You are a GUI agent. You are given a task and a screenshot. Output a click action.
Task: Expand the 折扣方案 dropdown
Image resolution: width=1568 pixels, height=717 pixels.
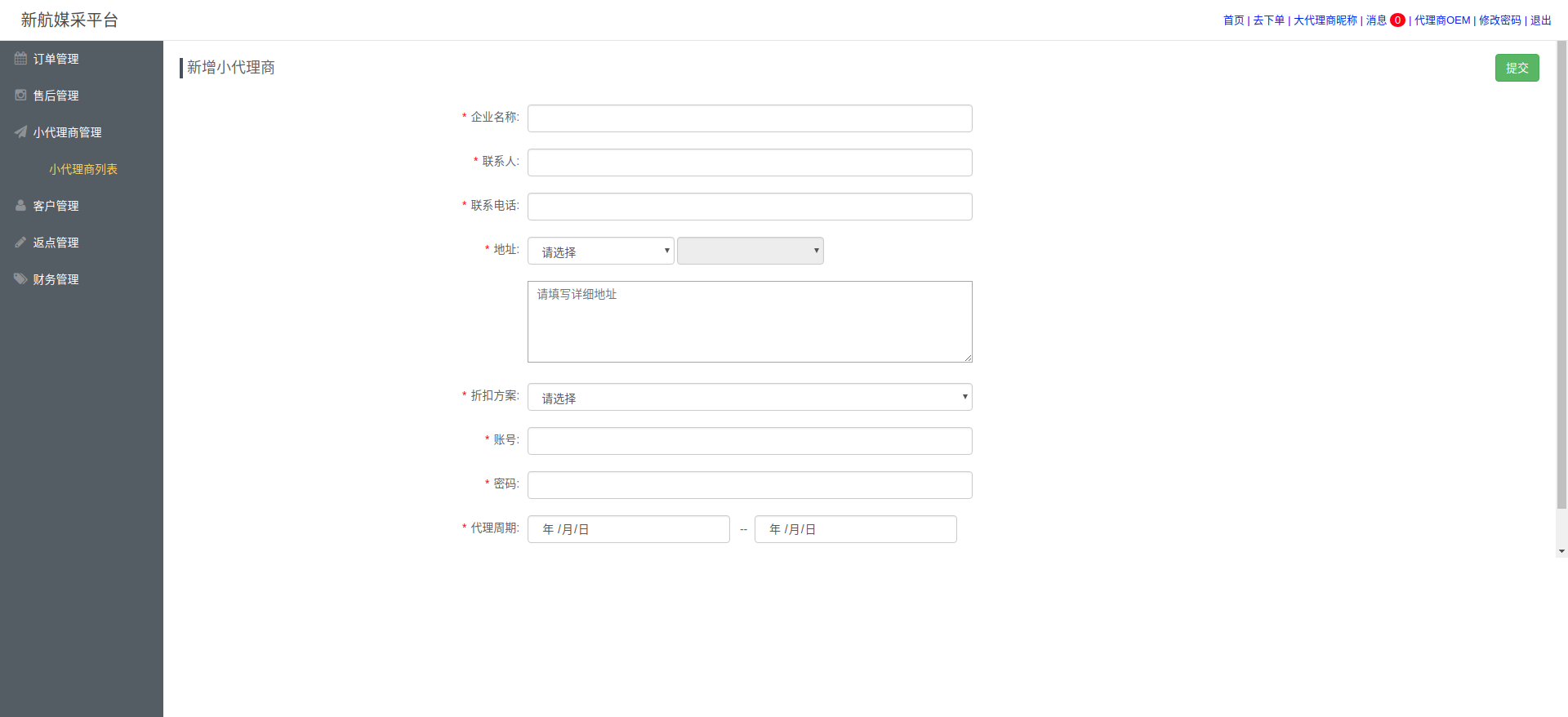750,397
